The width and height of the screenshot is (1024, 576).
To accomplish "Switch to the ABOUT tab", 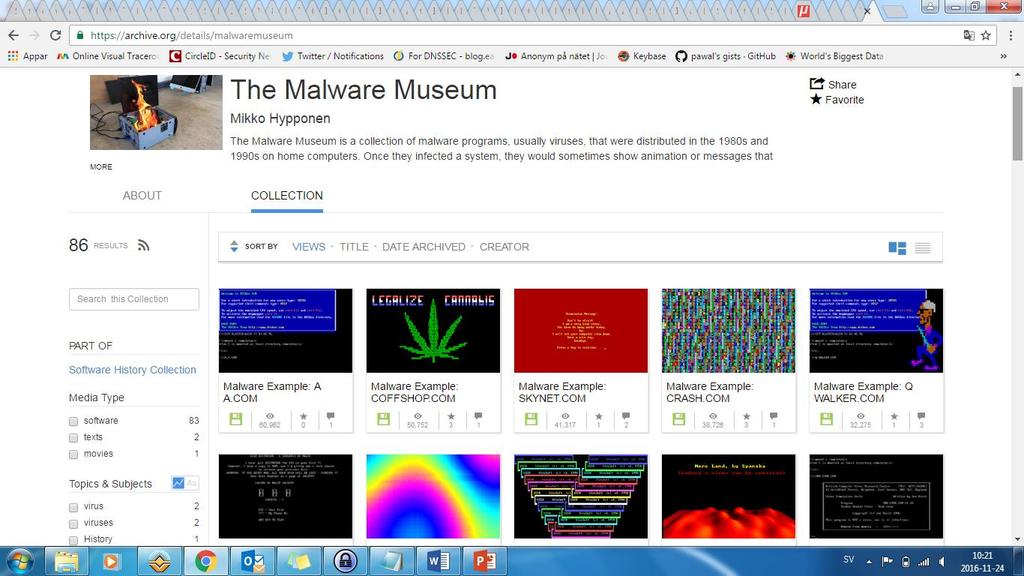I will point(142,195).
